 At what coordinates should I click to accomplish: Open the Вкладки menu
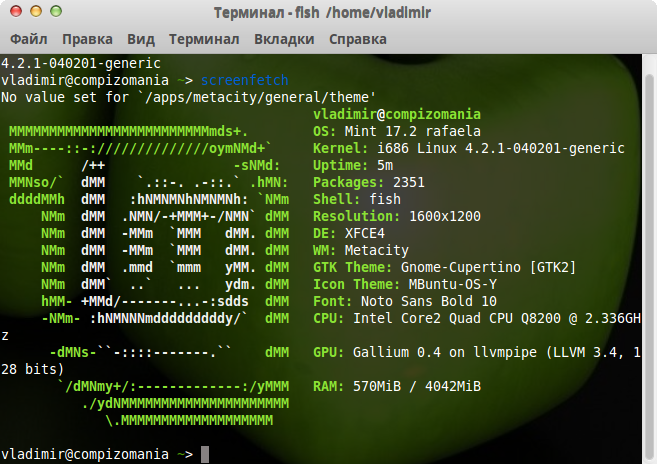284,39
